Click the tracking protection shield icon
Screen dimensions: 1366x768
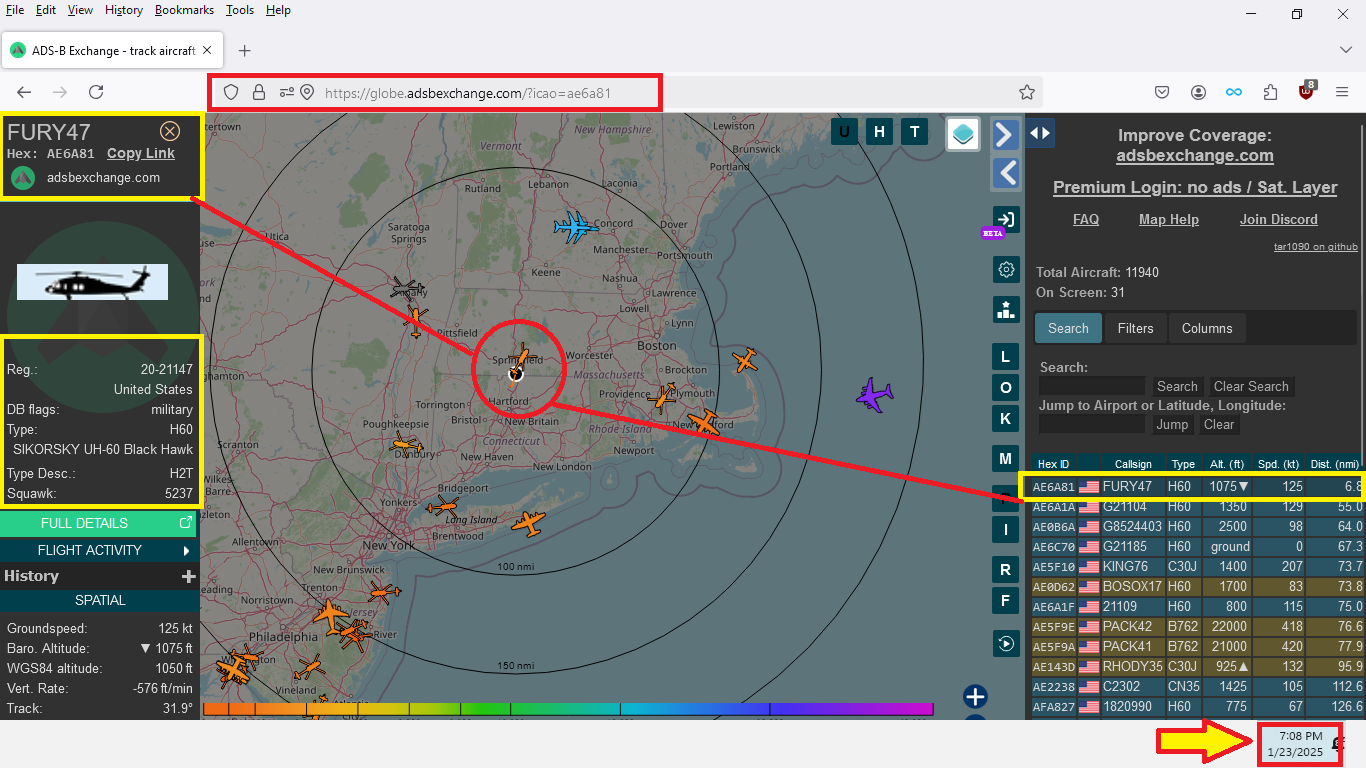click(231, 92)
